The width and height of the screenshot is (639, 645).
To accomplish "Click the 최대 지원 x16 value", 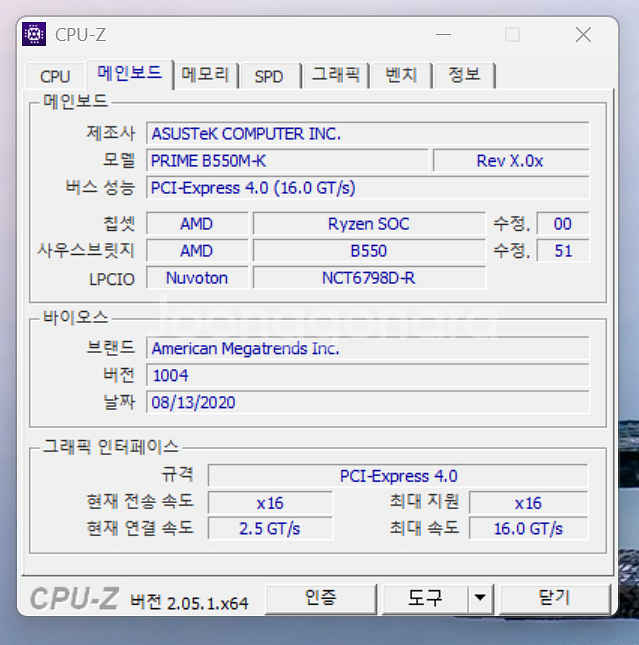I will [x=529, y=503].
